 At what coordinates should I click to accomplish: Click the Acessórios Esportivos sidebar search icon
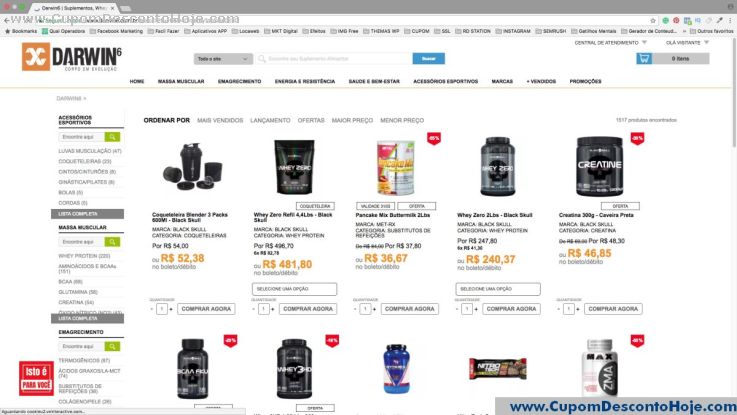[x=112, y=137]
